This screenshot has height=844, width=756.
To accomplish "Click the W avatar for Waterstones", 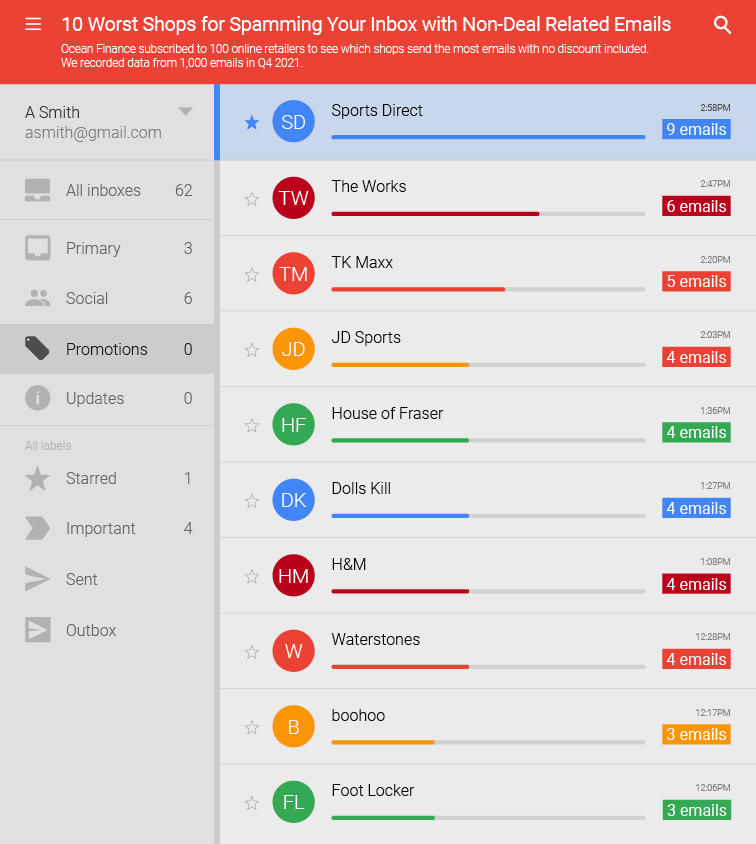I will 293,651.
